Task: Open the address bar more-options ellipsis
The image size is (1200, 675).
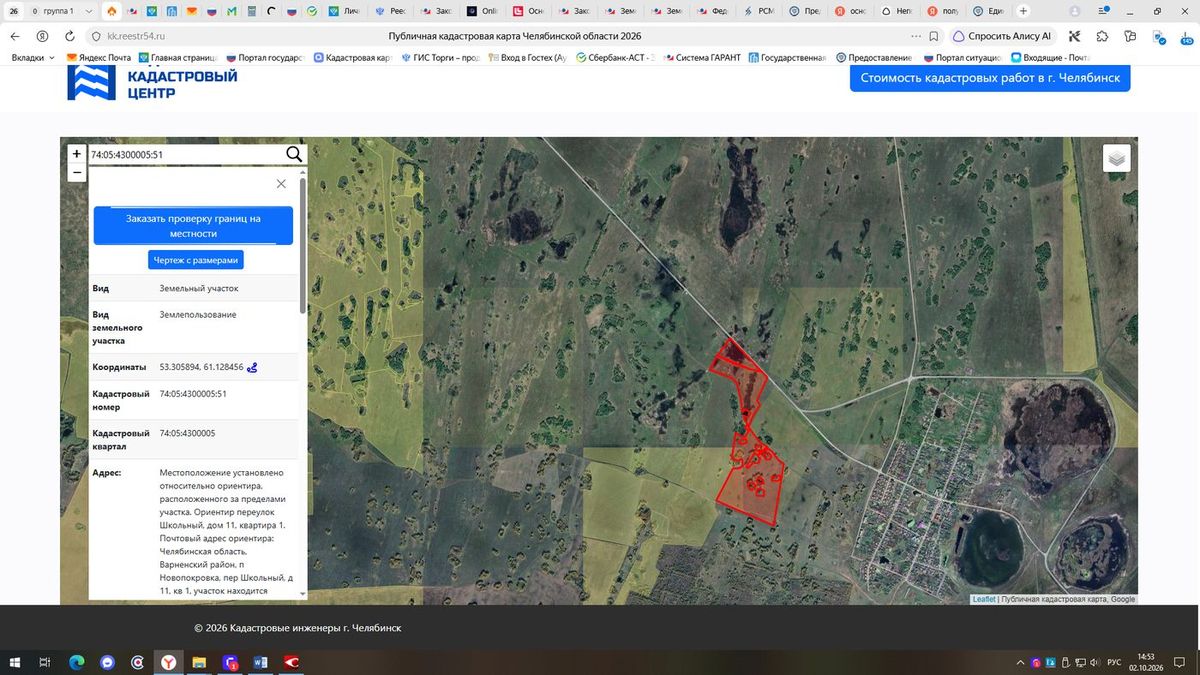Action: pos(915,36)
